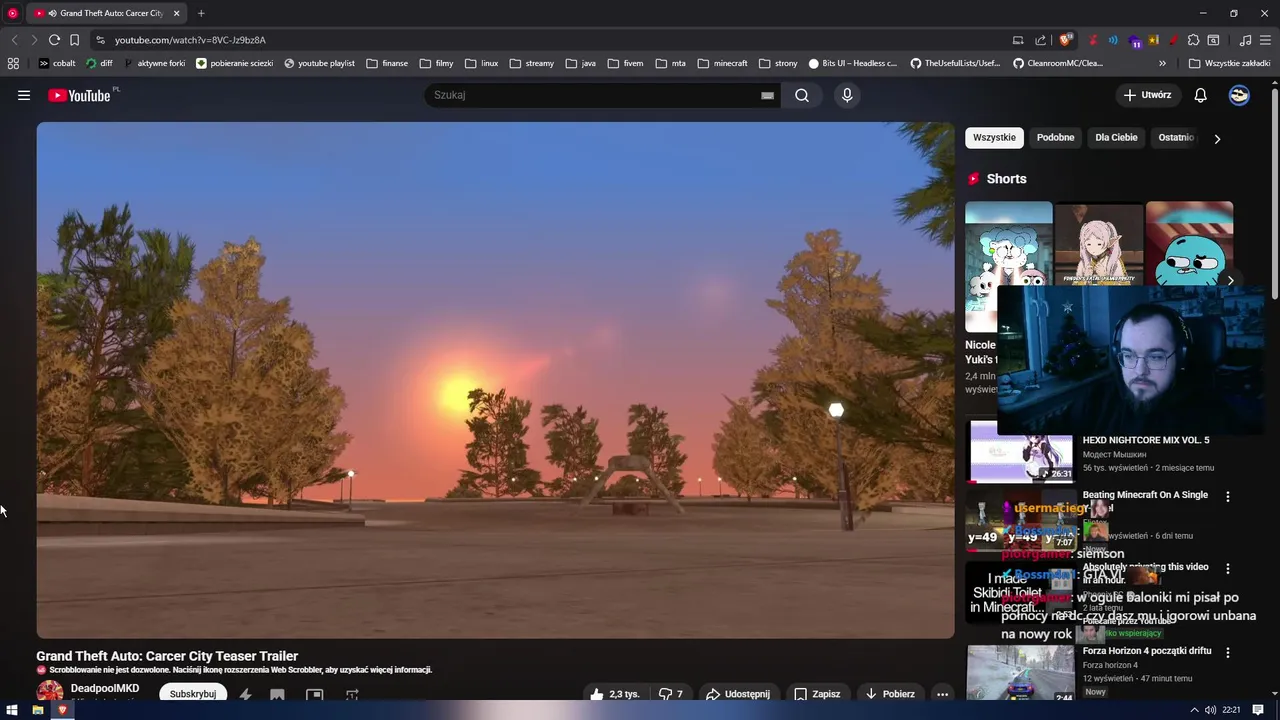Go to the YouTube home logo

point(79,95)
